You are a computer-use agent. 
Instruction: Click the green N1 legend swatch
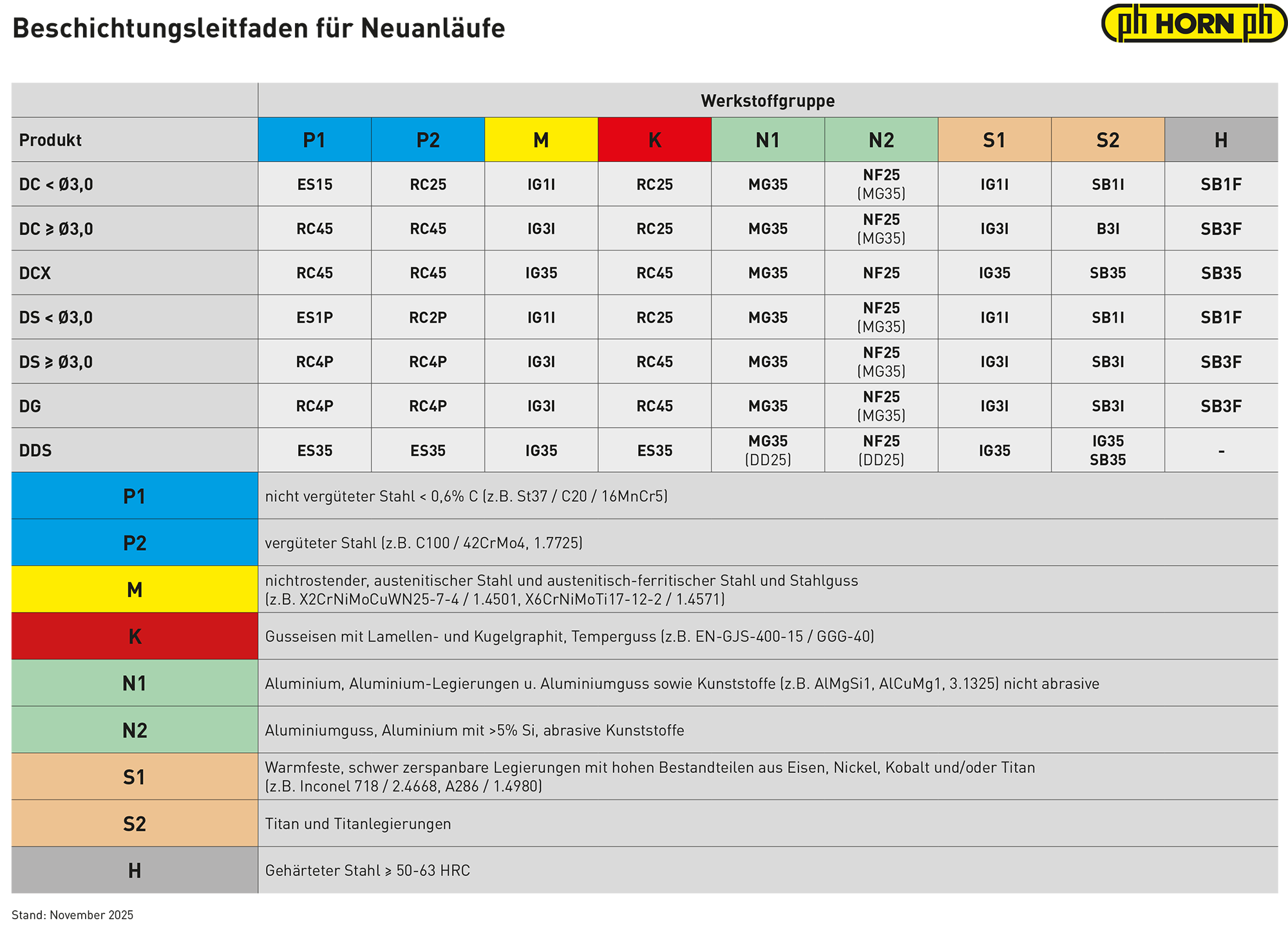click(x=135, y=683)
